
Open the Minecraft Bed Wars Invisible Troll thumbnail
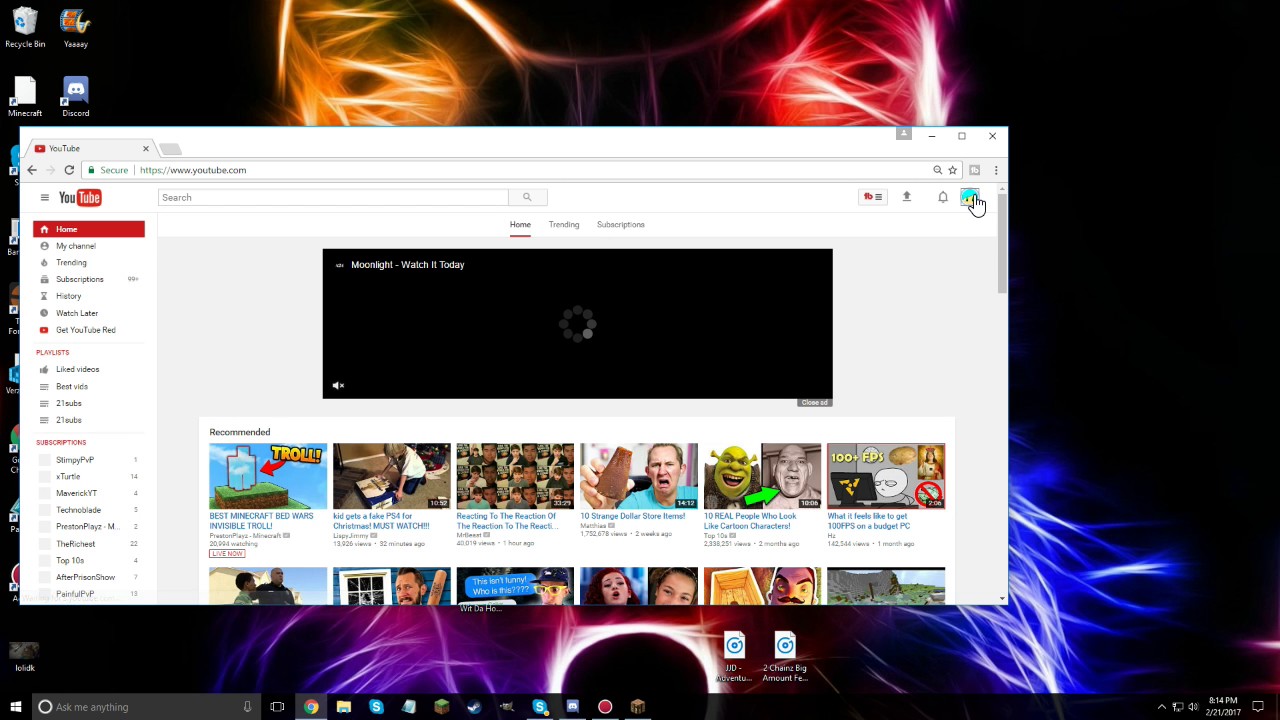pos(268,476)
